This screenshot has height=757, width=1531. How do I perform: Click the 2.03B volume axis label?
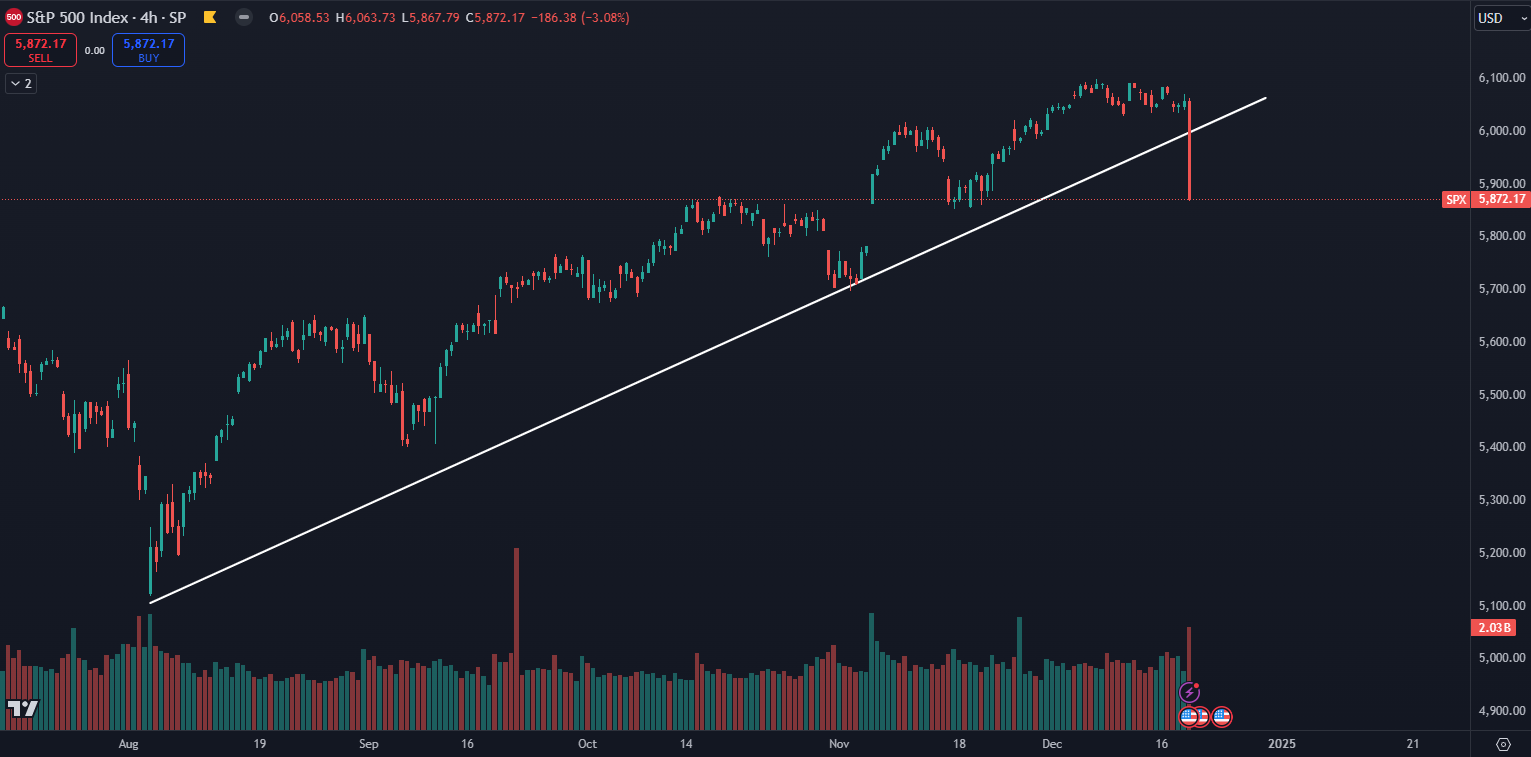pos(1493,628)
